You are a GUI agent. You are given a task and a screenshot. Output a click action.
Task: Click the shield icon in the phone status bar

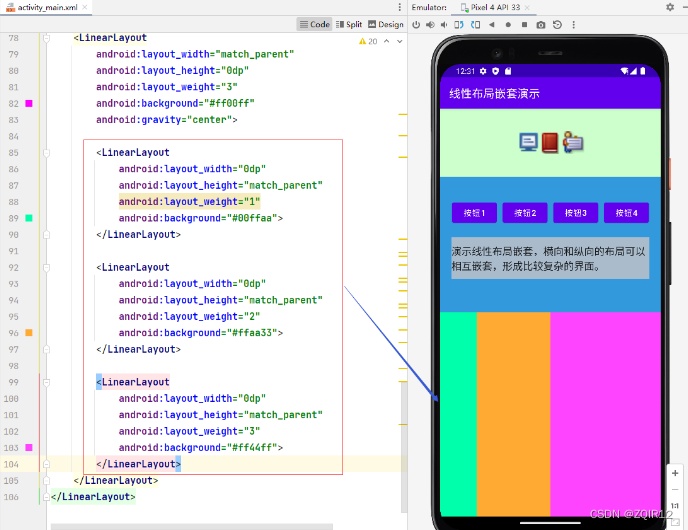point(495,71)
